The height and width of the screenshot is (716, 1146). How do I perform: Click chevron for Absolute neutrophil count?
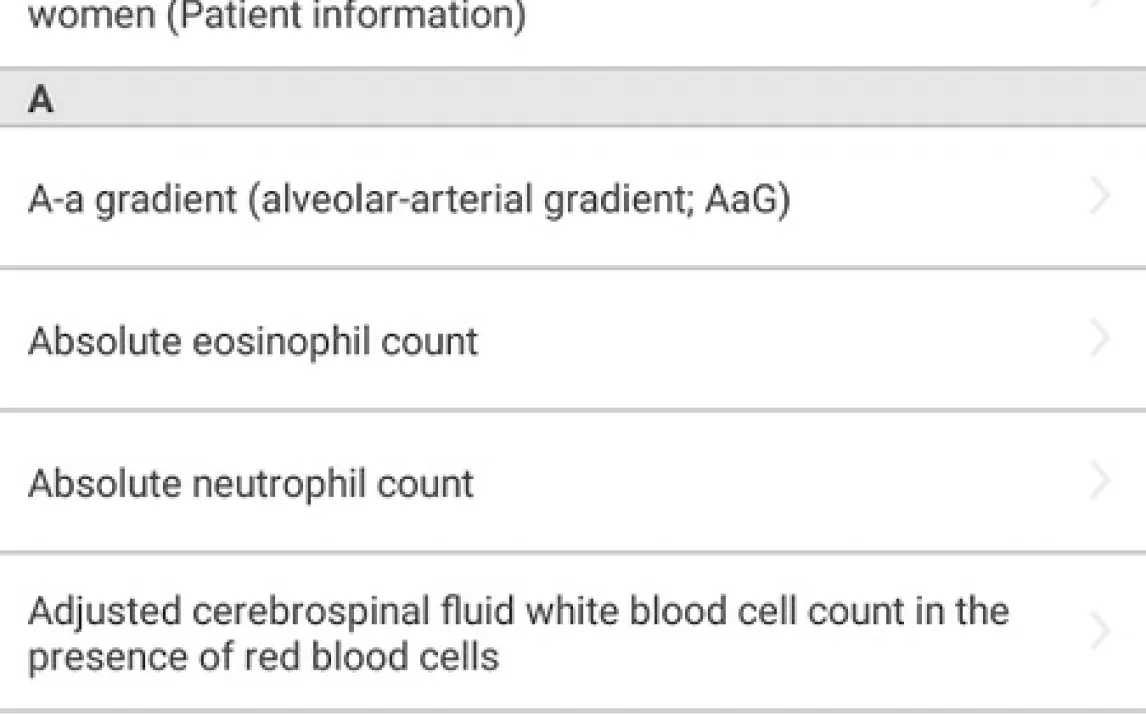tap(1099, 481)
